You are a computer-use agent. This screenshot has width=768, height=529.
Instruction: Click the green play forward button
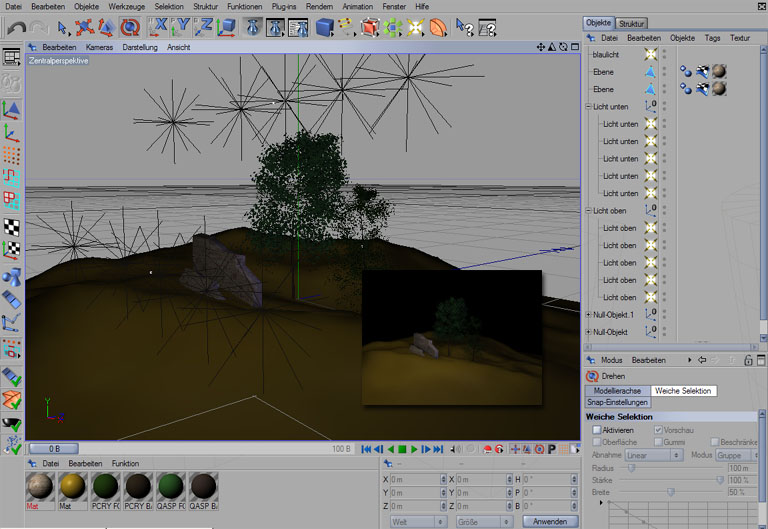(x=414, y=450)
